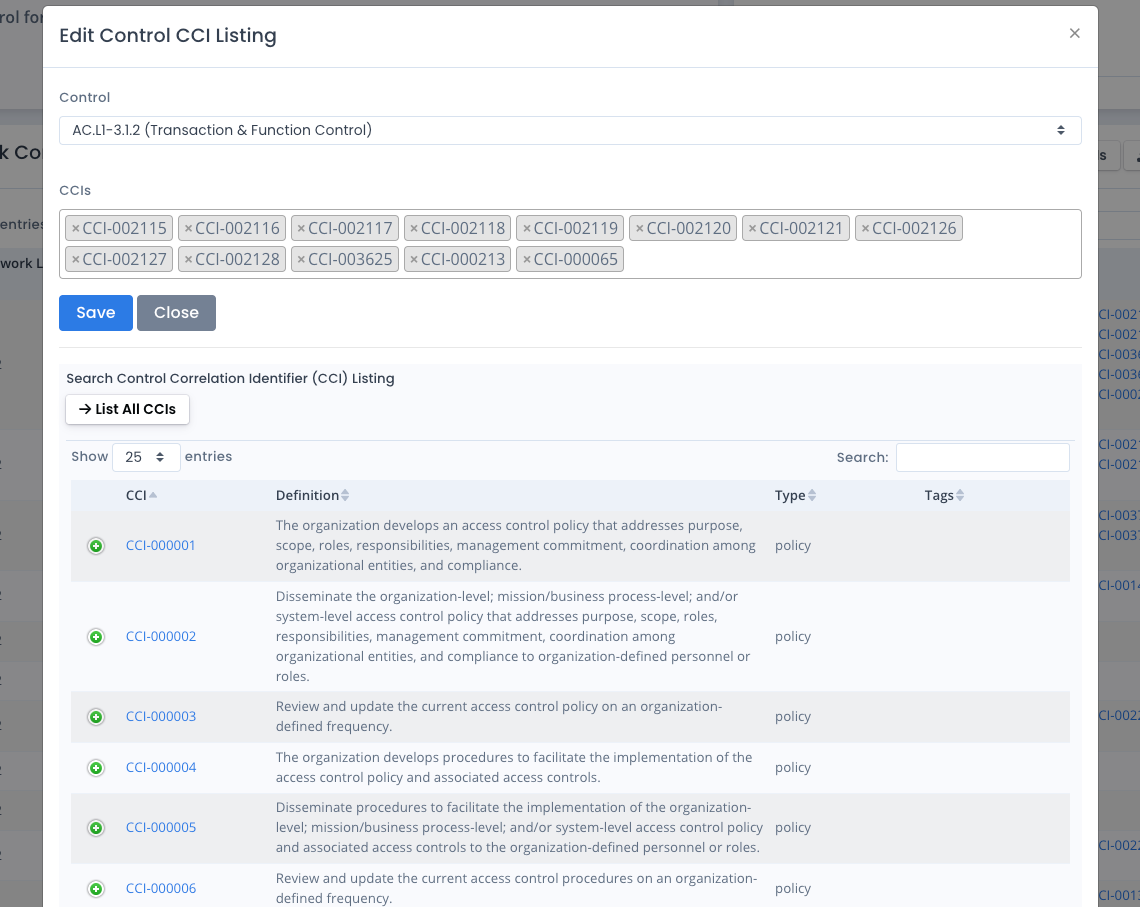Add CCI-000001 using its green plus icon
The width and height of the screenshot is (1140, 907).
click(96, 546)
